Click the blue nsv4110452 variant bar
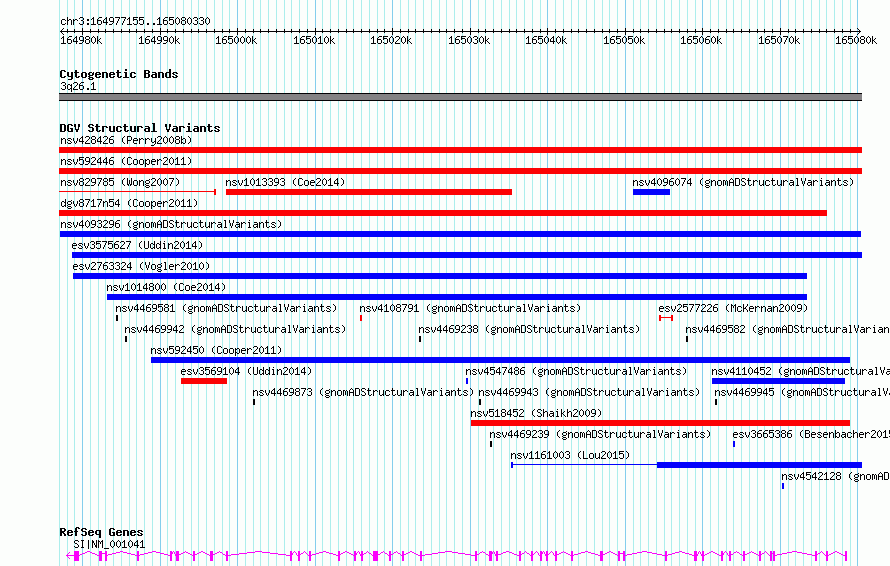 [778, 381]
